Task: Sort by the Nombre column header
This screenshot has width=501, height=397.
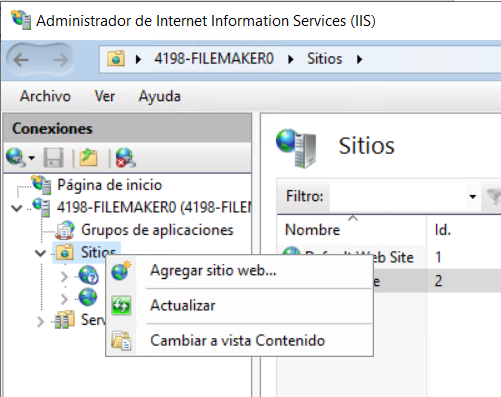Action: 352,230
